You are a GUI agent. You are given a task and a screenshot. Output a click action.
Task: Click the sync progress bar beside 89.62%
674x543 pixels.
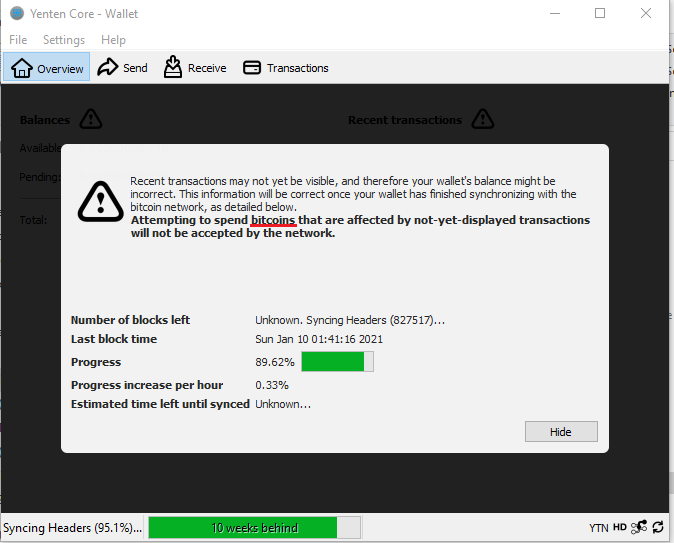click(337, 362)
